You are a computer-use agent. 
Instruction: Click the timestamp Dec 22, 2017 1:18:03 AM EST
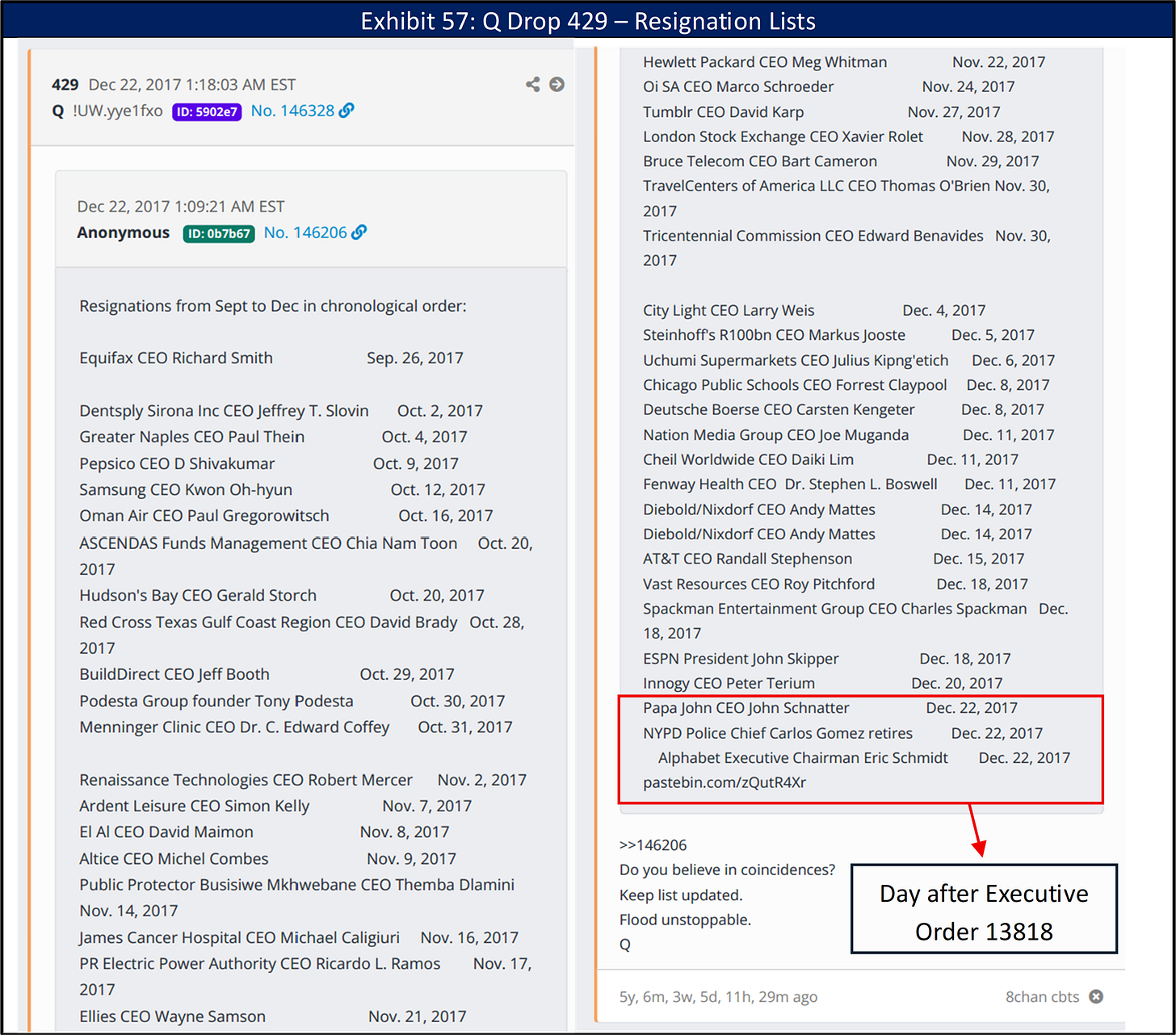pyautogui.click(x=192, y=85)
